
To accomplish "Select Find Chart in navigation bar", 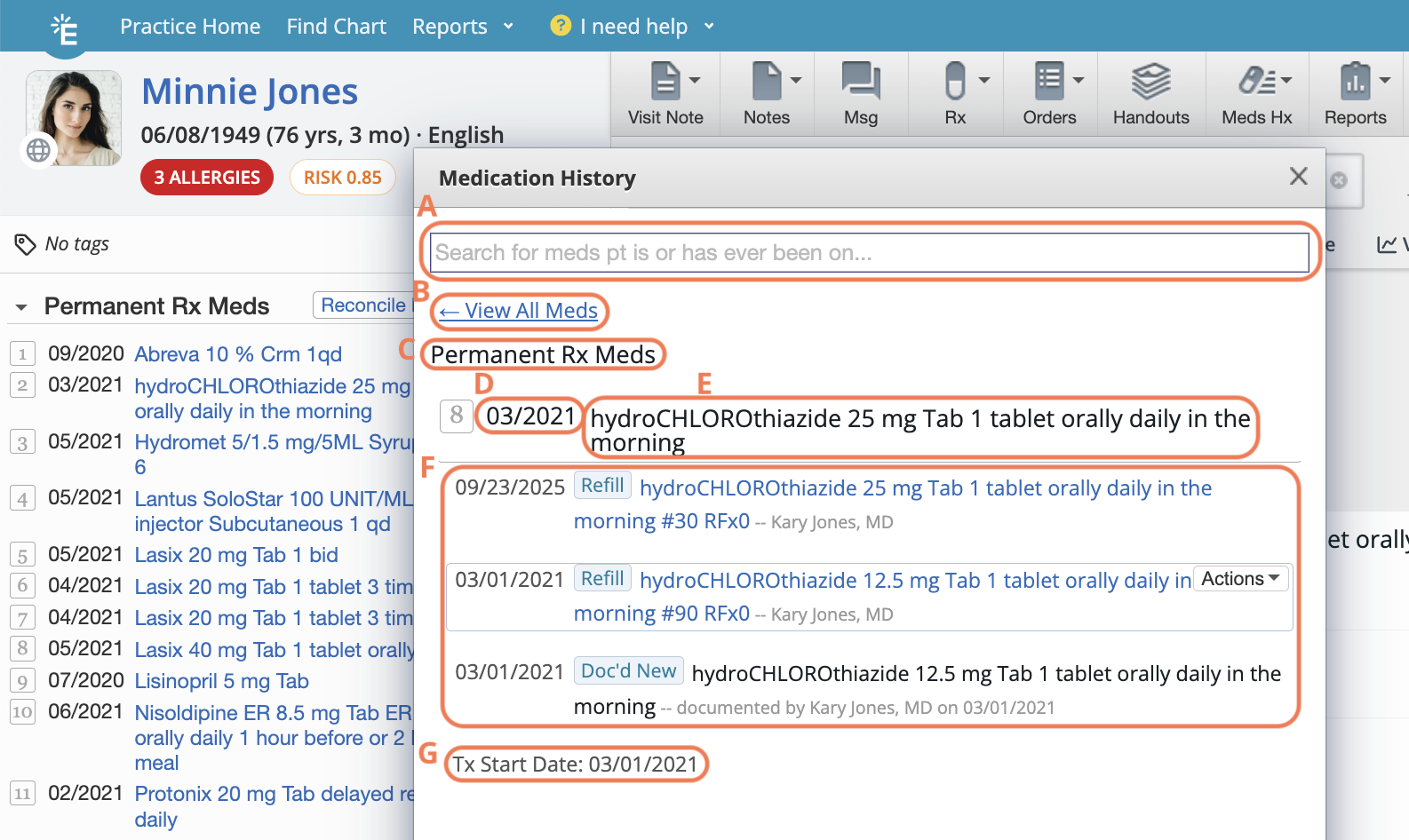I will pyautogui.click(x=336, y=27).
